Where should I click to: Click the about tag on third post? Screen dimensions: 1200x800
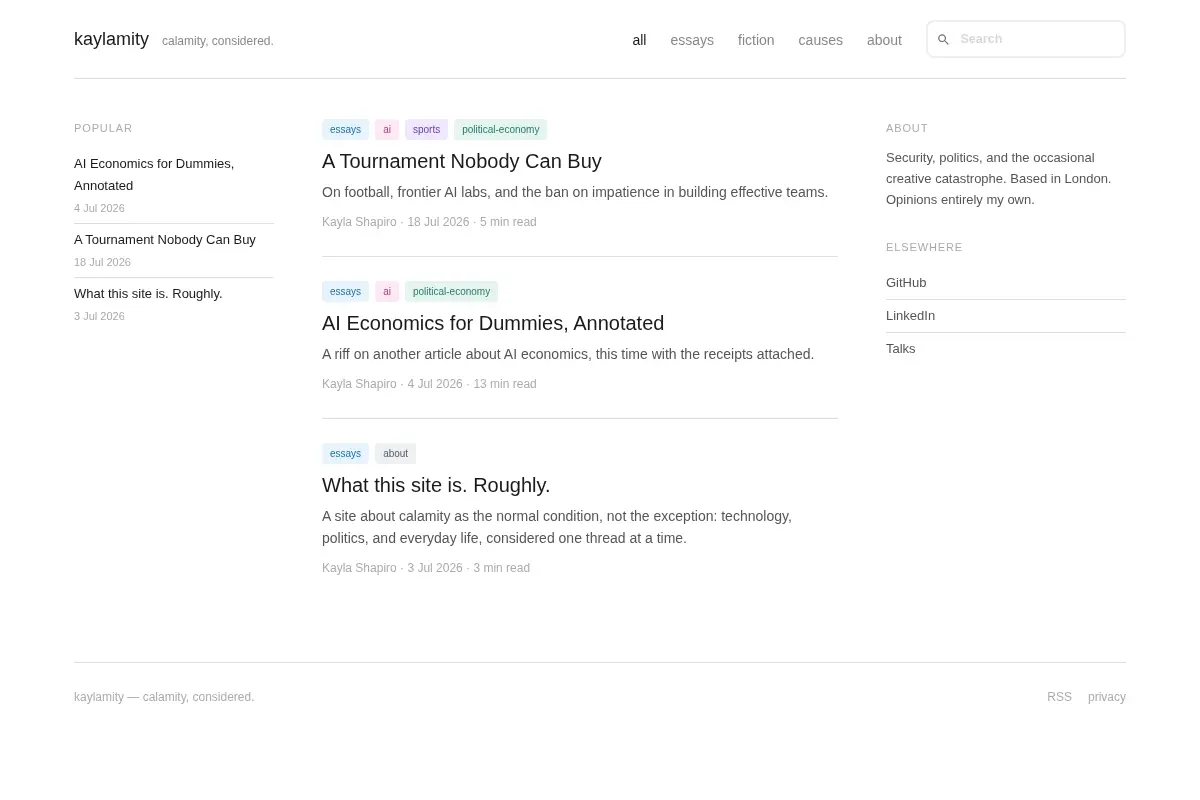(x=395, y=454)
